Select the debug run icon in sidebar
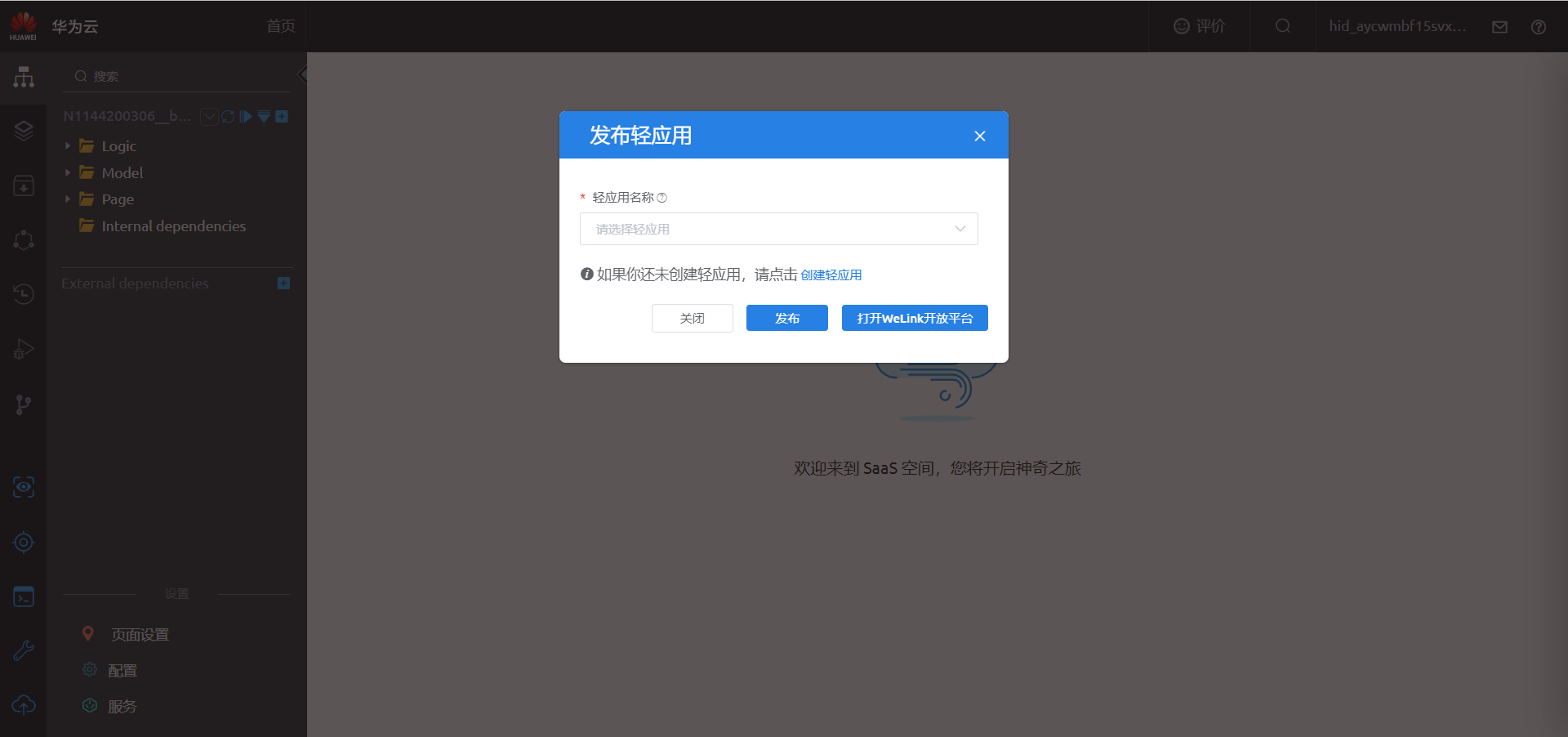This screenshot has height=737, width=1568. [x=24, y=349]
